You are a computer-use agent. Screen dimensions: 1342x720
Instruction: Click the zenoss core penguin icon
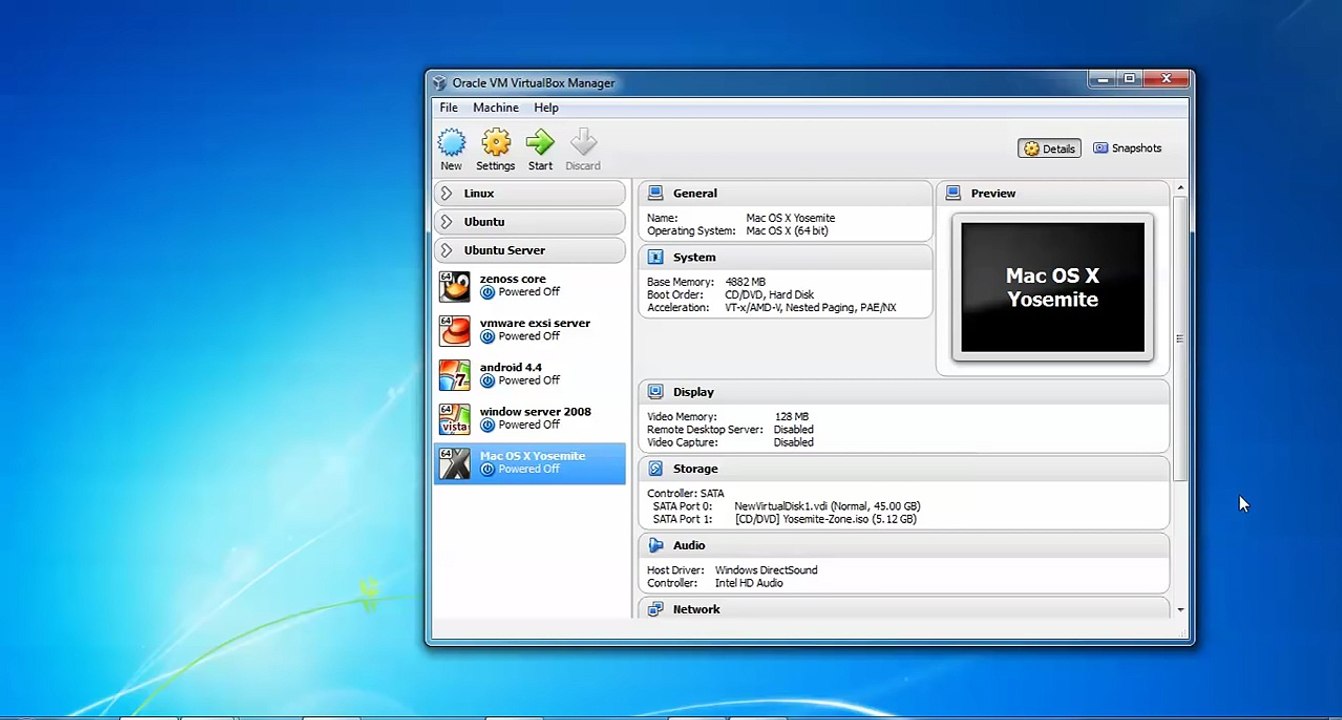[x=454, y=287]
